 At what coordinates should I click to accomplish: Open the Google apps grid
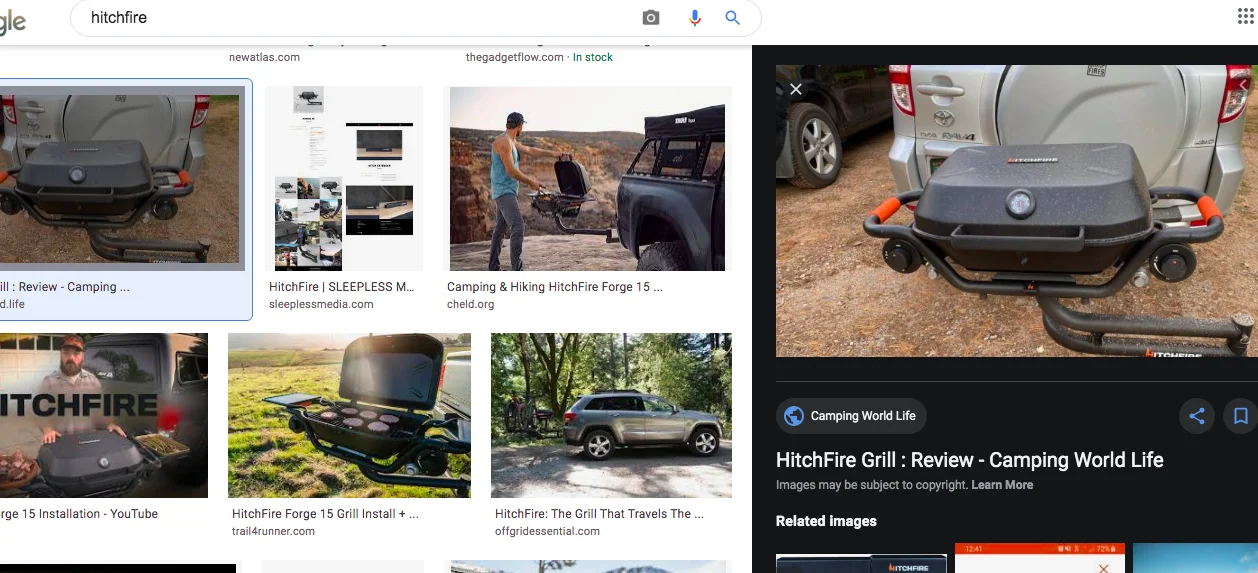pyautogui.click(x=1245, y=17)
